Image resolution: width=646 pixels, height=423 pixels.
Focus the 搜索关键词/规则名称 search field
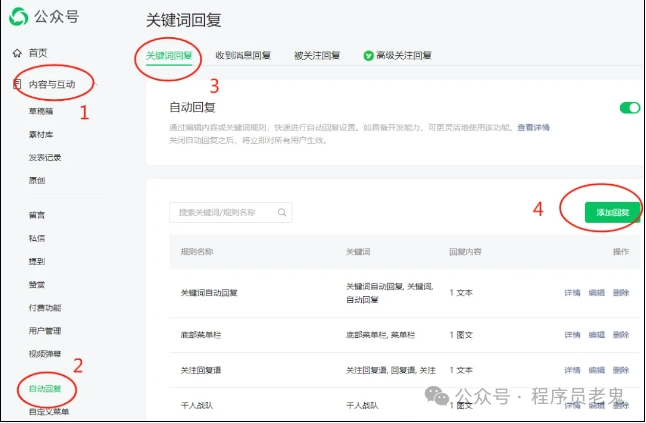click(x=231, y=213)
